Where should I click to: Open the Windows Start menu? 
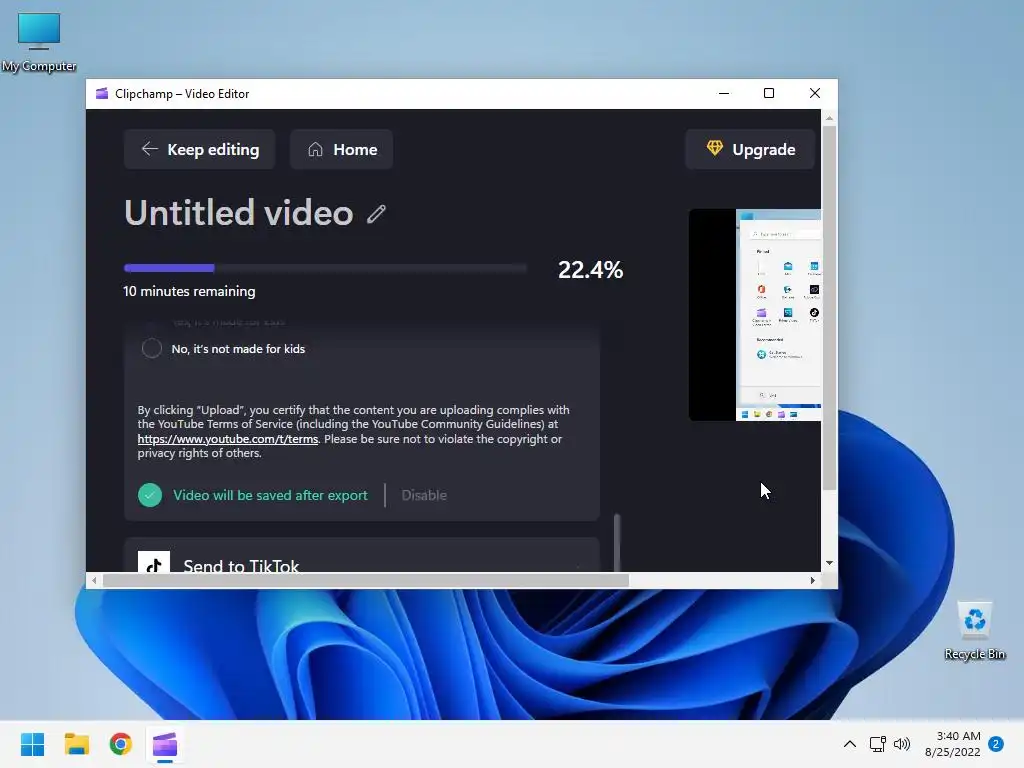pos(33,744)
